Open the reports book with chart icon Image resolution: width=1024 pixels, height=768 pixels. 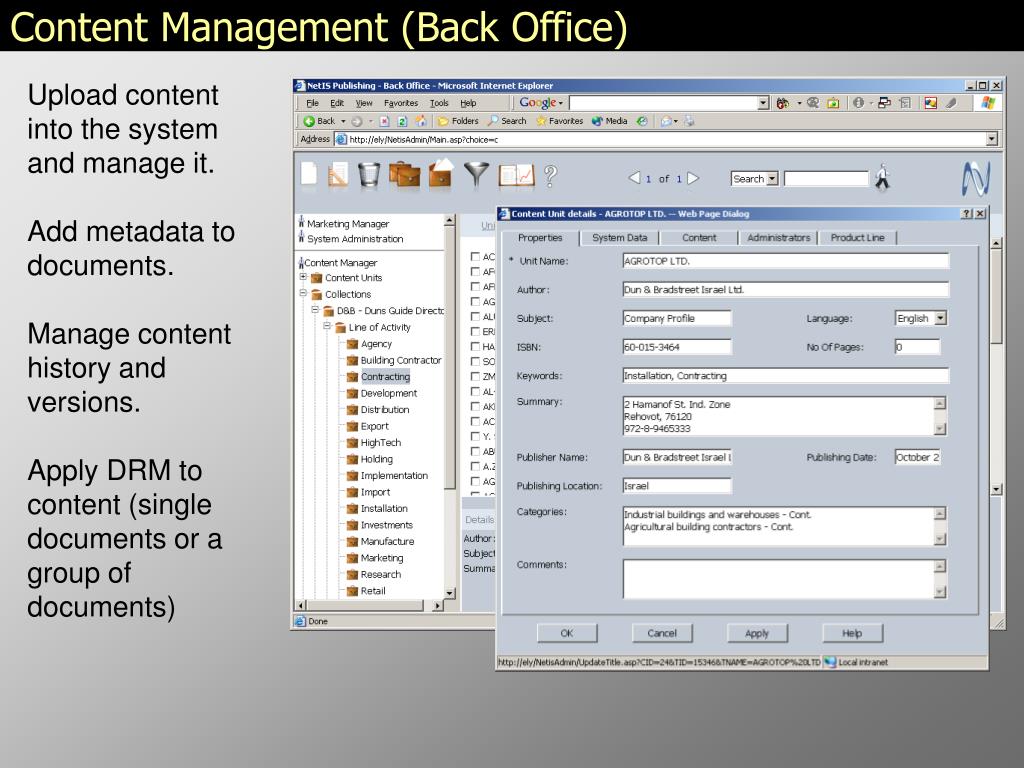click(517, 175)
